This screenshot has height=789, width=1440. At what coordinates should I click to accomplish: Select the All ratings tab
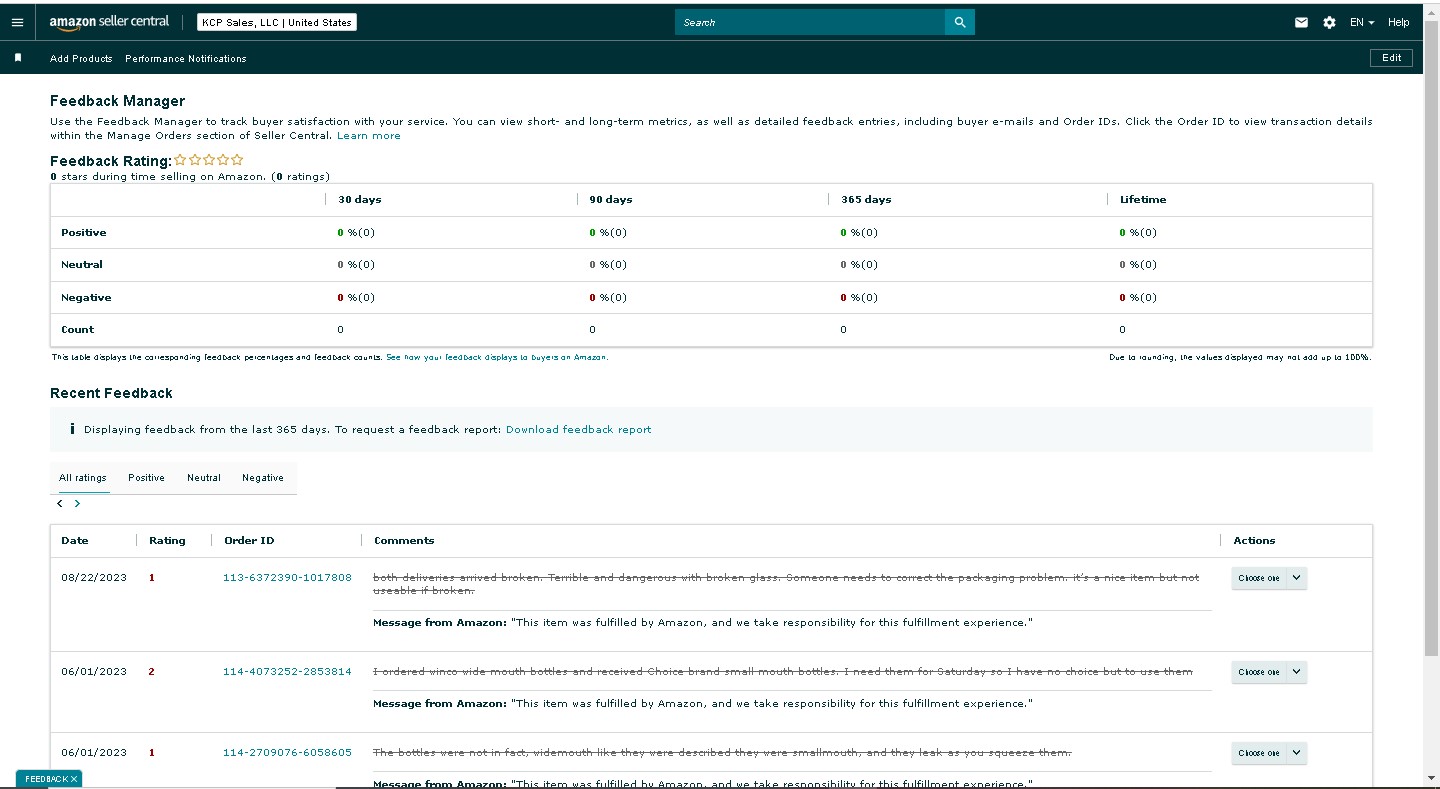click(83, 478)
